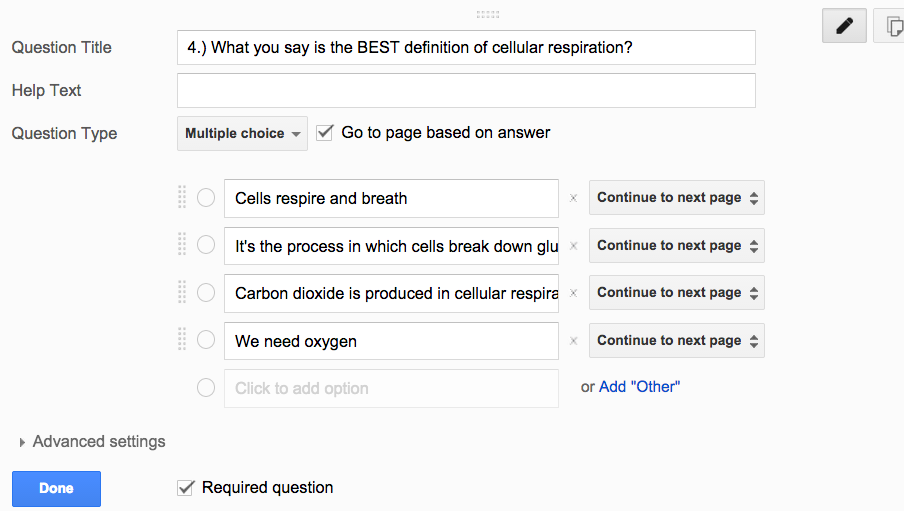The width and height of the screenshot is (904, 511).
Task: Click the Add "Other" link
Action: (x=639, y=387)
